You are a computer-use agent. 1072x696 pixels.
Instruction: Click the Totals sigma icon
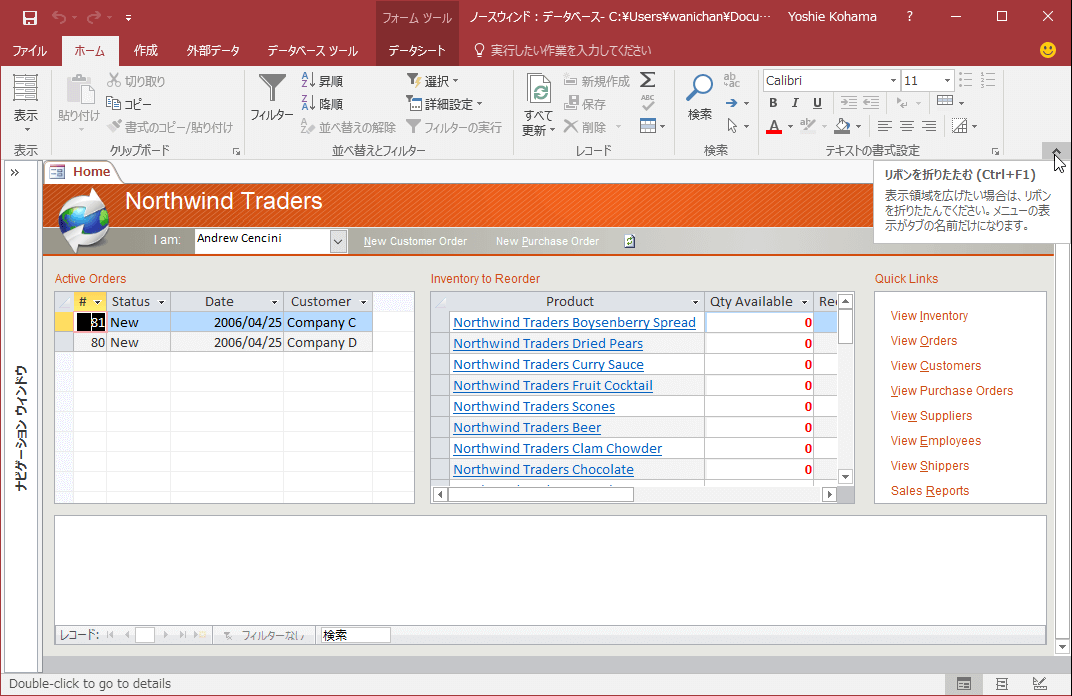(x=647, y=80)
